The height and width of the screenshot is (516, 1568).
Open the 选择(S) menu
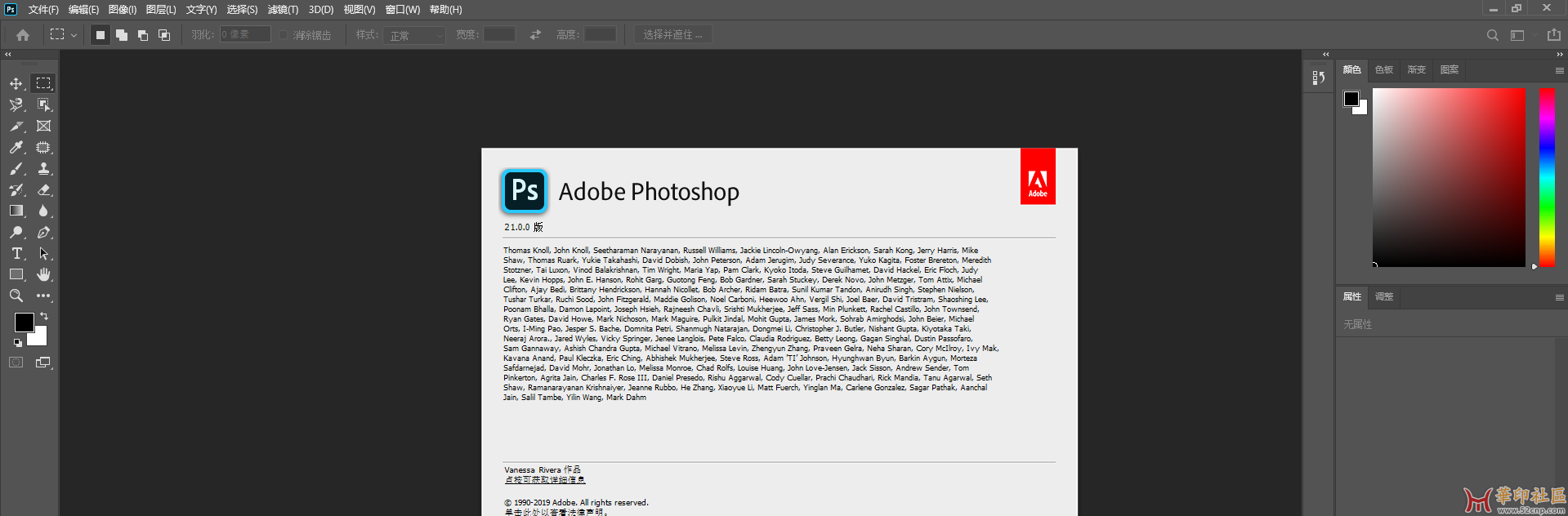[x=242, y=10]
